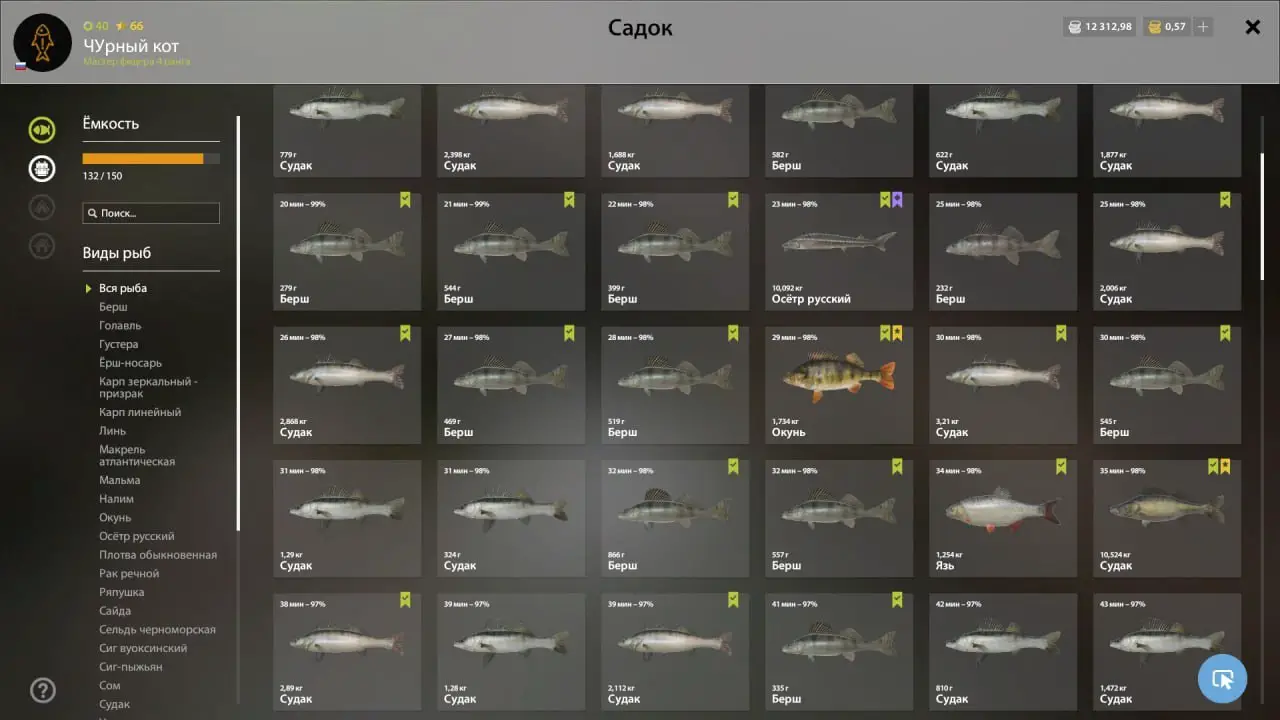Open the ЧУрный кот player avatar

click(43, 43)
